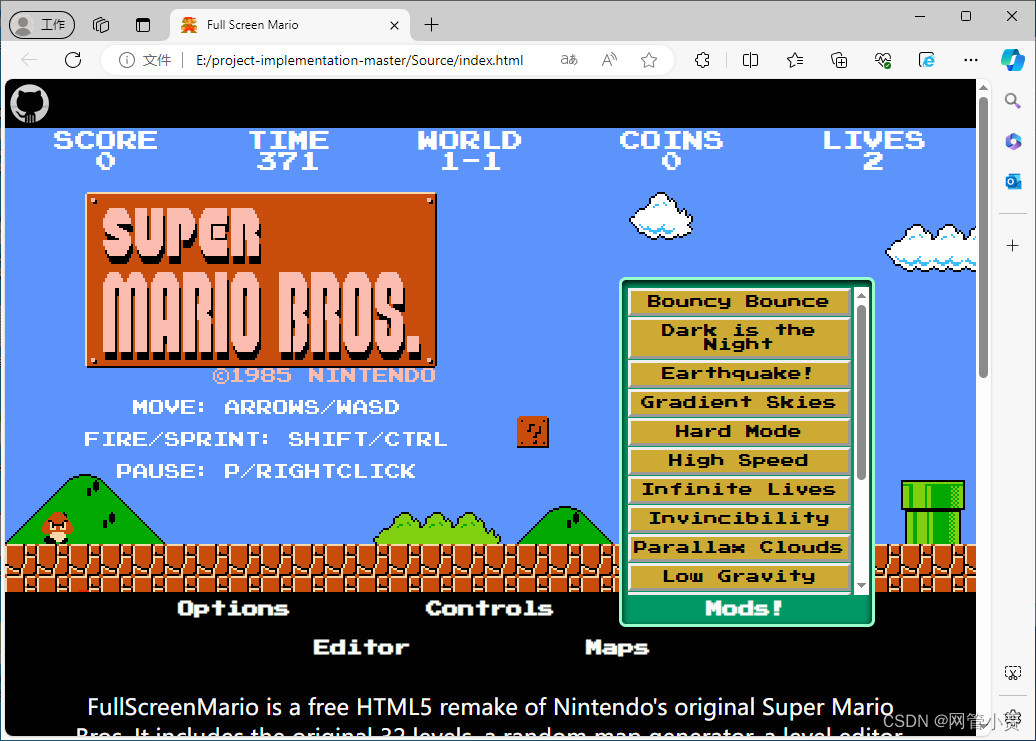This screenshot has height=741, width=1036.
Task: Enable the Infinite Lives mod
Action: coord(739,490)
